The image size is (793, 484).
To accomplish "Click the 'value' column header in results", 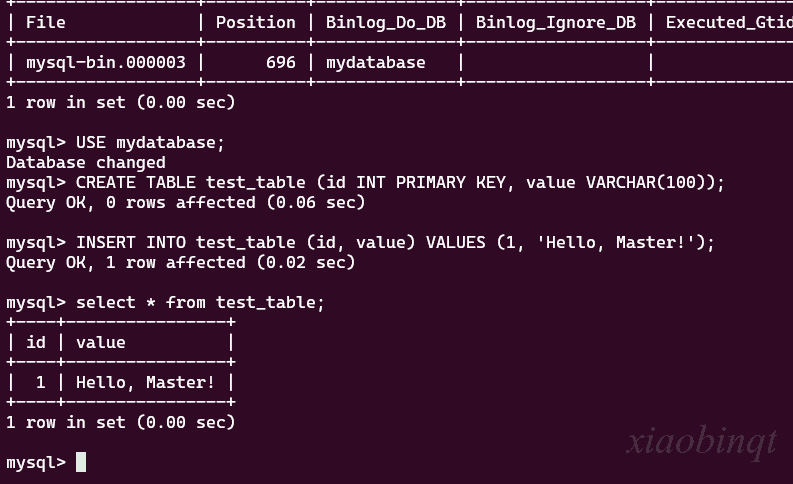I will (x=101, y=342).
